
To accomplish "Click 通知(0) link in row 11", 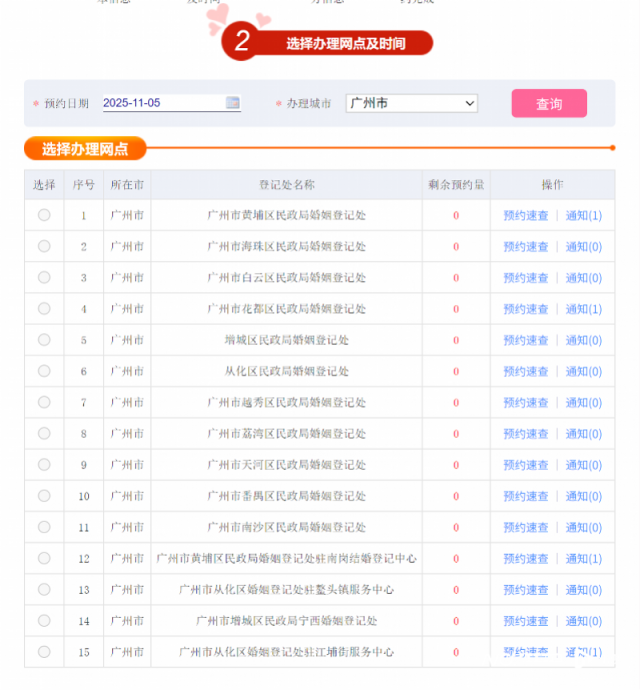I will click(583, 528).
